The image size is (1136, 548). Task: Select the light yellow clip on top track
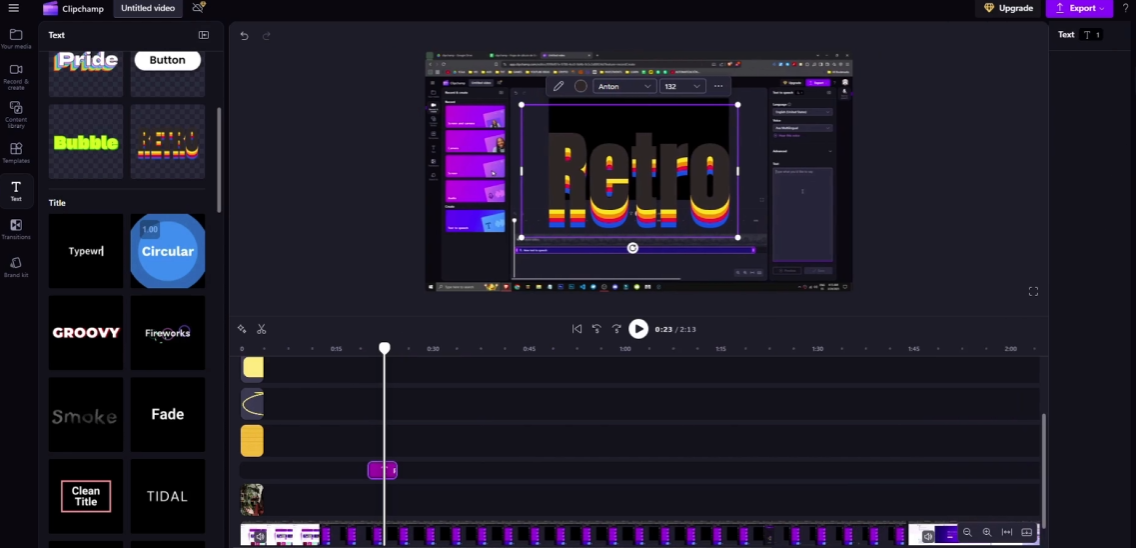(x=253, y=368)
